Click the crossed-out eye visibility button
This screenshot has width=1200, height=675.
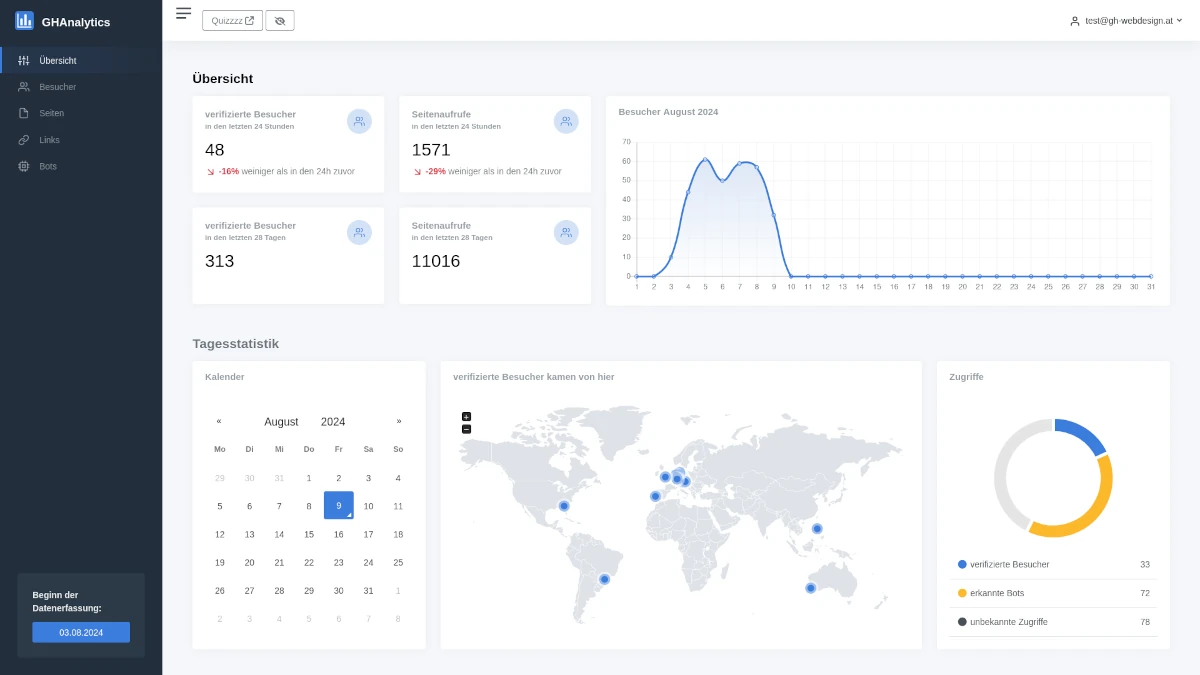(x=280, y=20)
